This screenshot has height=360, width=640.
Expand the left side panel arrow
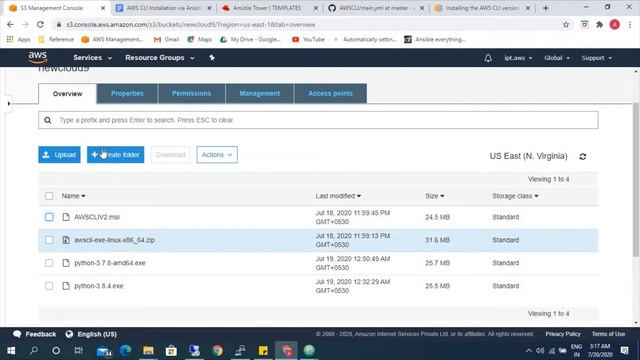coord(9,103)
